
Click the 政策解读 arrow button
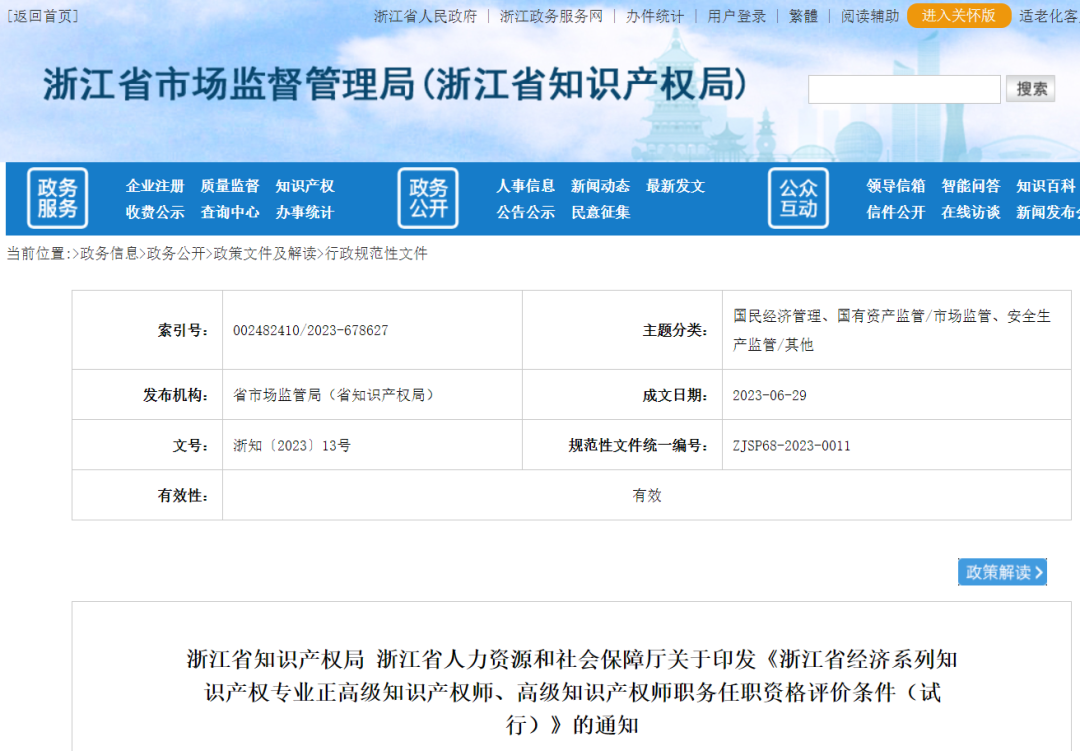tap(1002, 572)
